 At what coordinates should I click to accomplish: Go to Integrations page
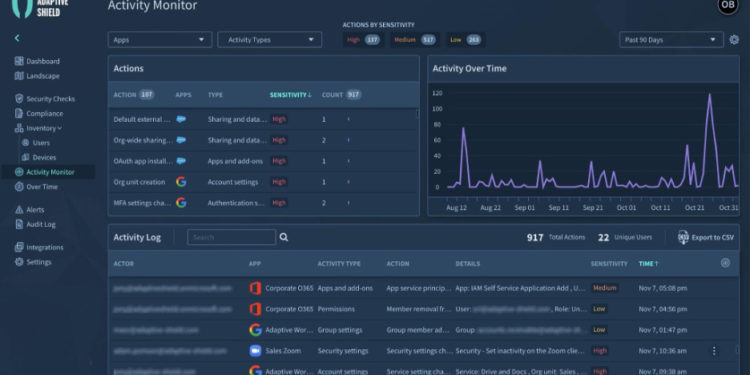(x=45, y=247)
